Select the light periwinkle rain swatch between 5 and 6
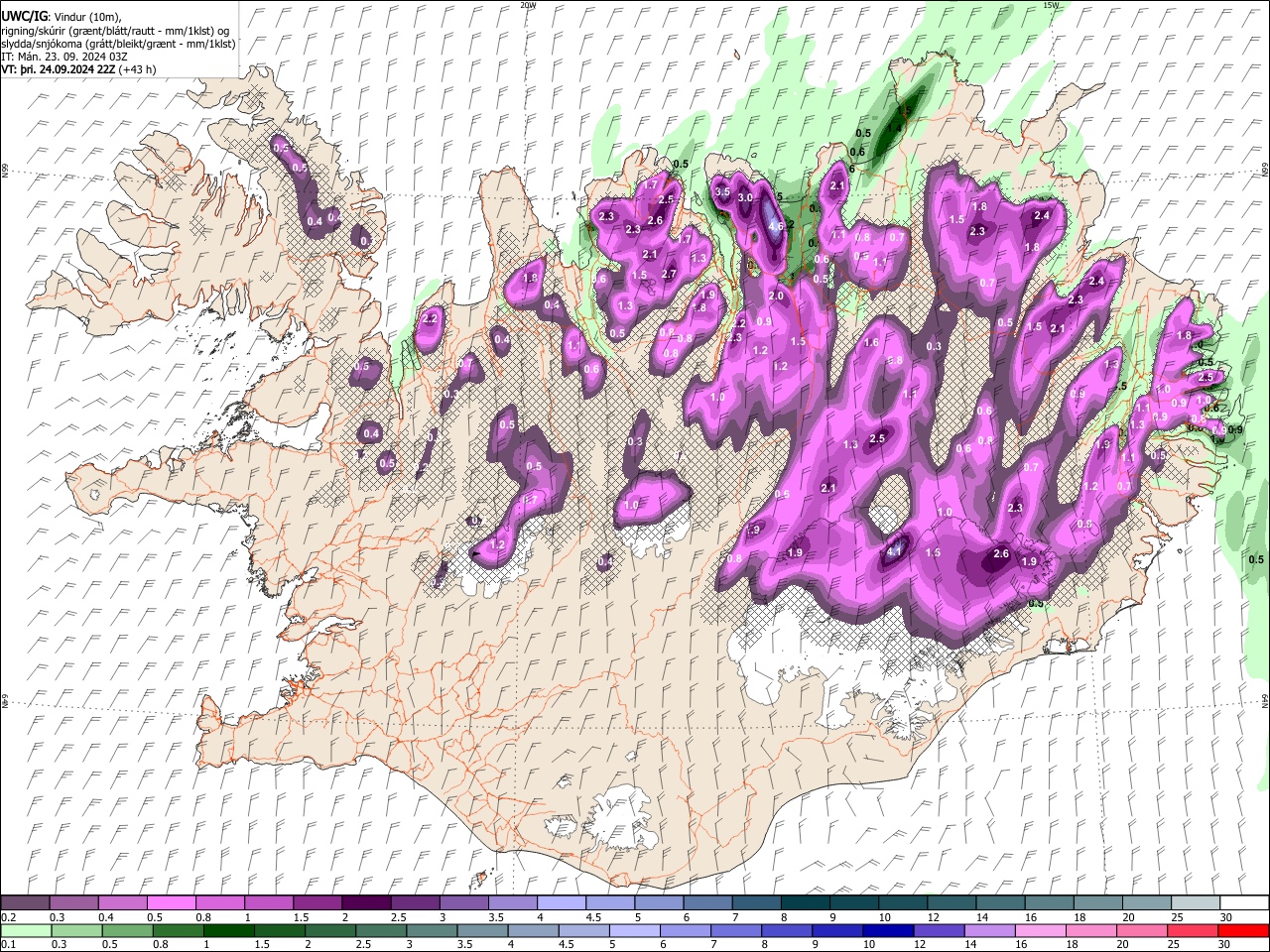 [635, 930]
